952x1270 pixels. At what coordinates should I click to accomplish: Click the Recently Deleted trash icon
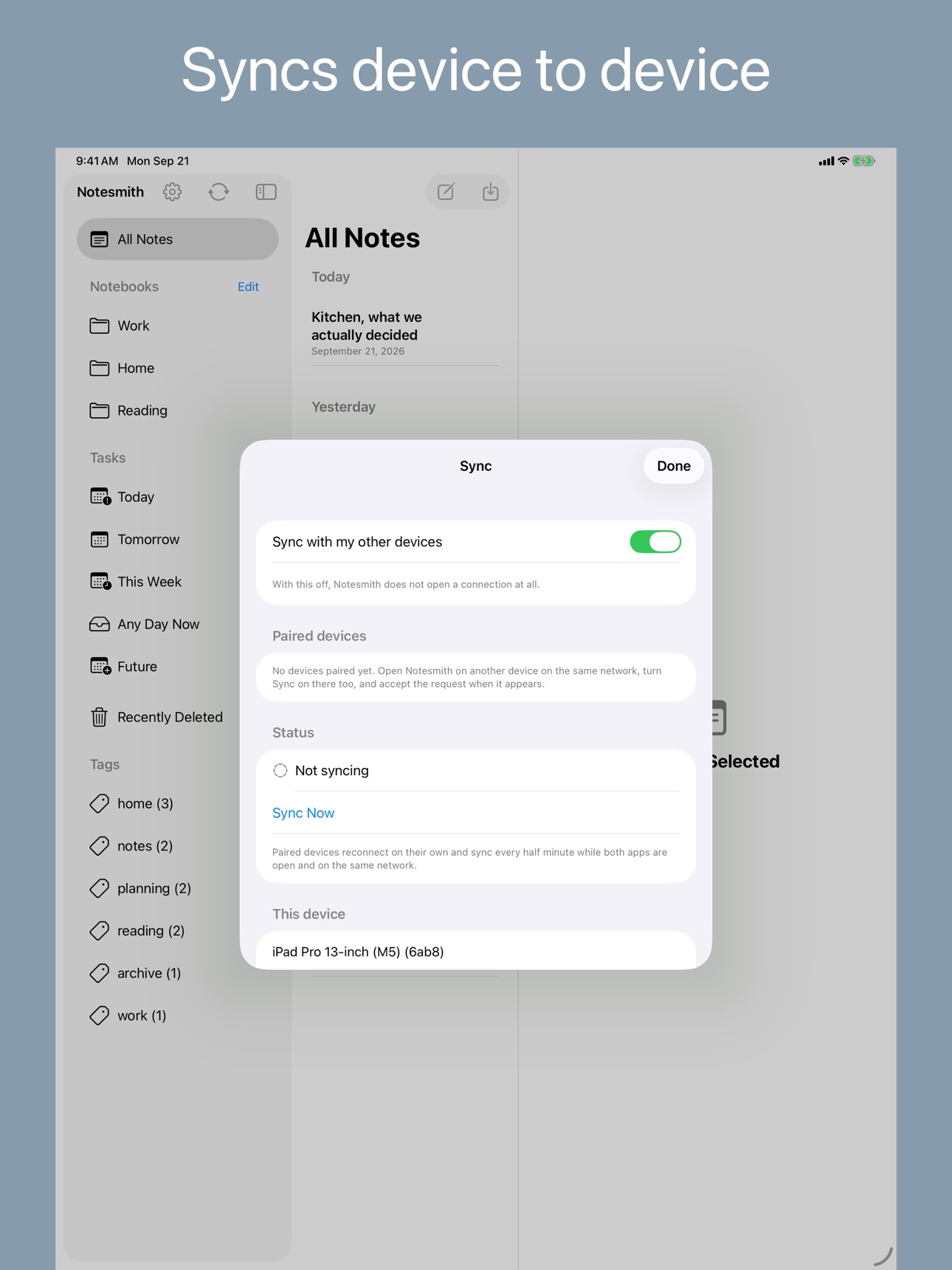(99, 717)
